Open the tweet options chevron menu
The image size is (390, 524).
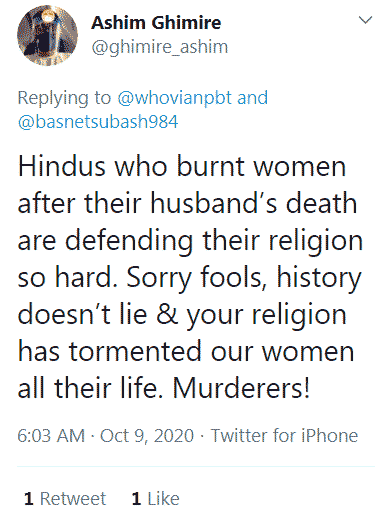(365, 20)
